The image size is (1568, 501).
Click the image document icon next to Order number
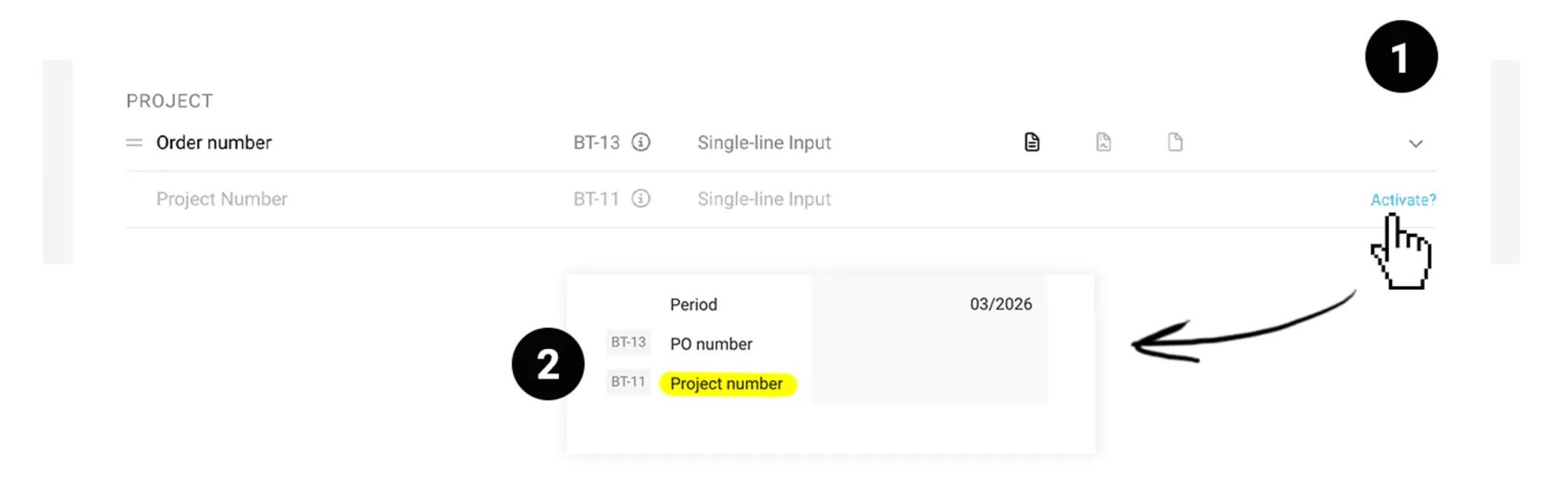click(x=1103, y=142)
